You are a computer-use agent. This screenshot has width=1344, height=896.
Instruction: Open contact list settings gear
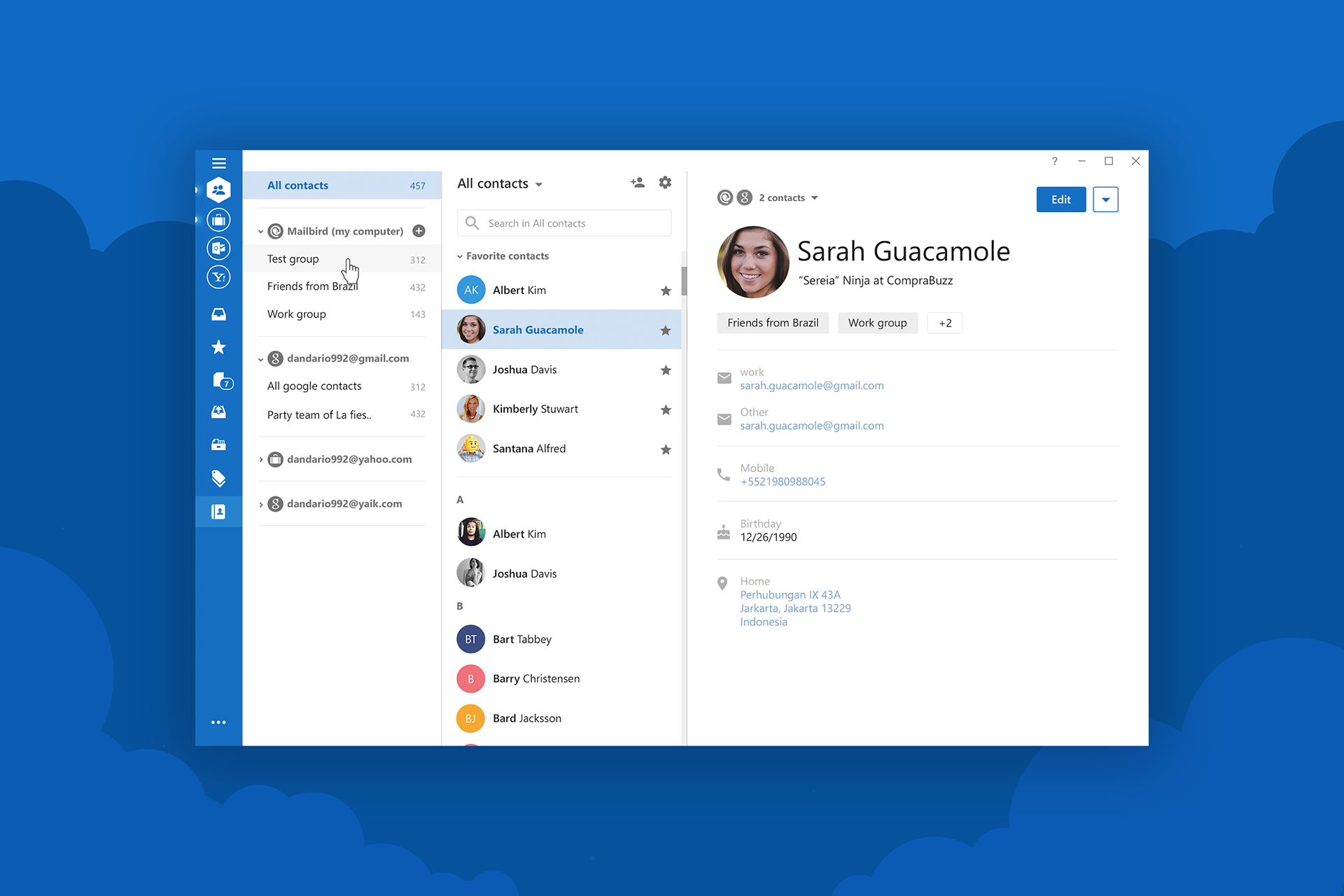click(665, 183)
